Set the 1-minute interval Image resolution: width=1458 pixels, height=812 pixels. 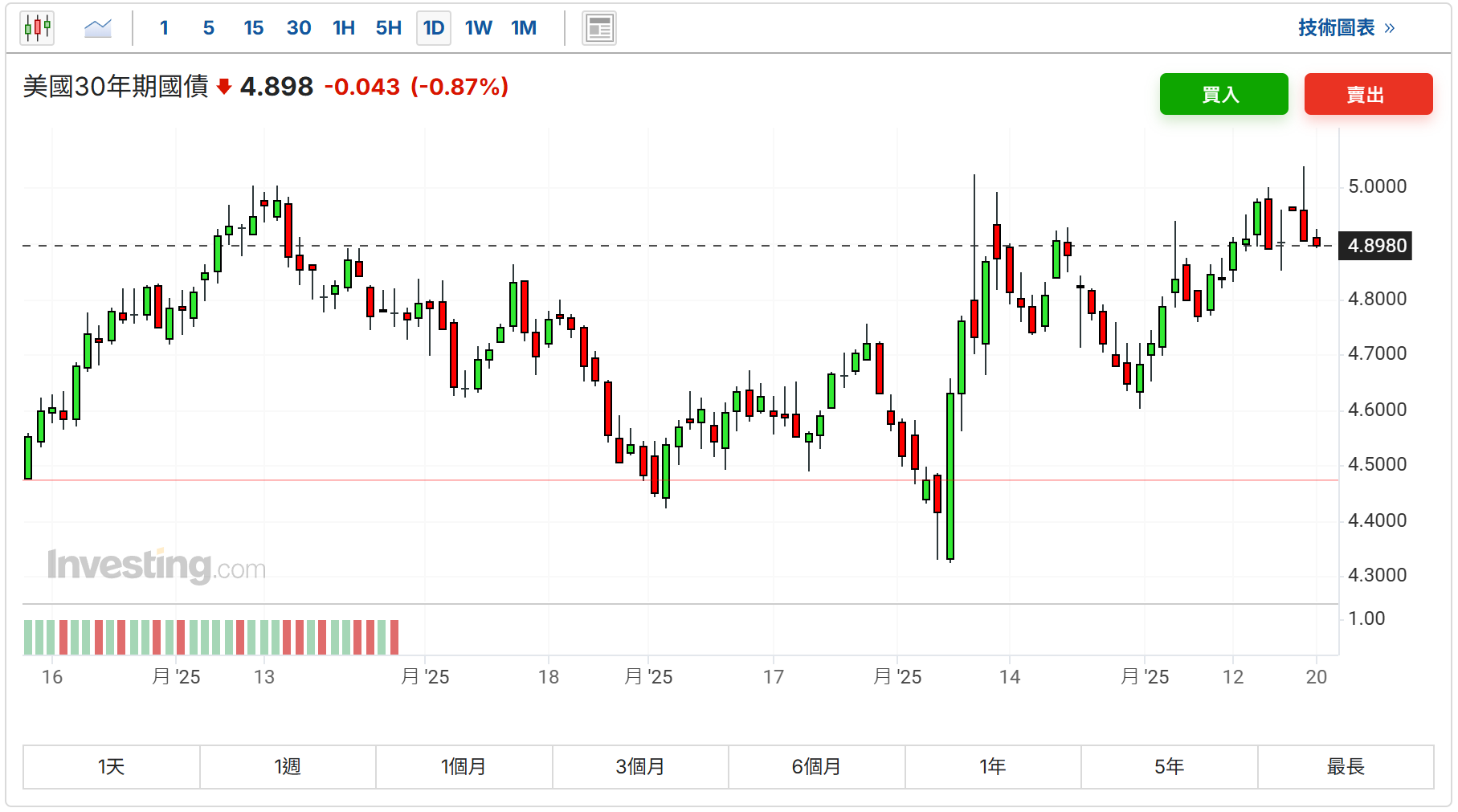coord(164,28)
